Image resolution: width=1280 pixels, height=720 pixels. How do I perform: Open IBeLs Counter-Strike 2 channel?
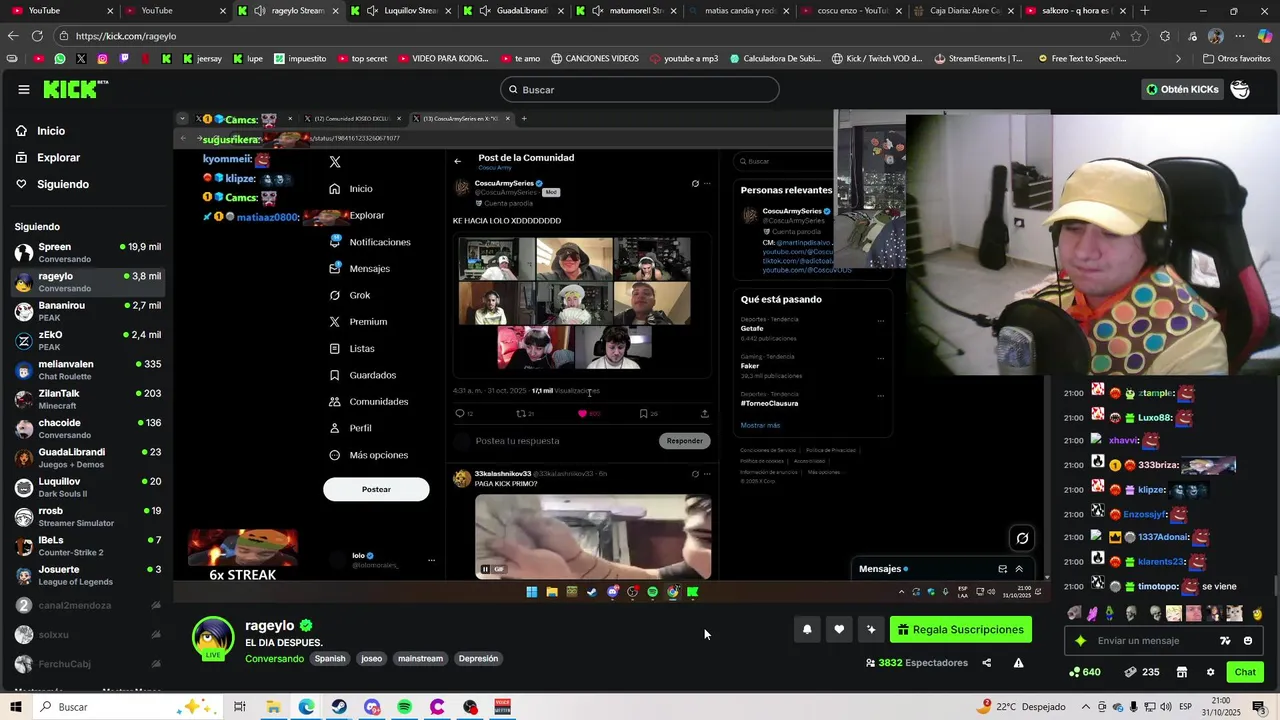88,546
